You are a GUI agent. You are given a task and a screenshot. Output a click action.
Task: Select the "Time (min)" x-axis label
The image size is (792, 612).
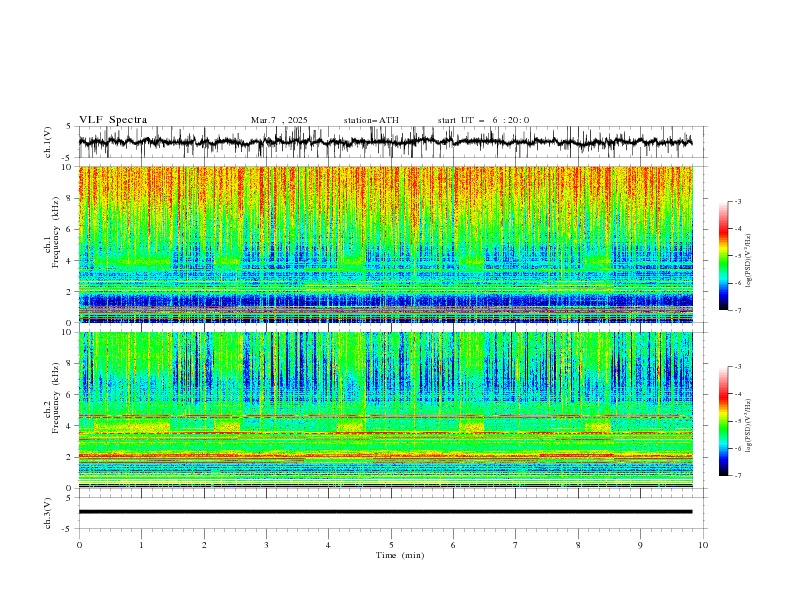tap(400, 555)
